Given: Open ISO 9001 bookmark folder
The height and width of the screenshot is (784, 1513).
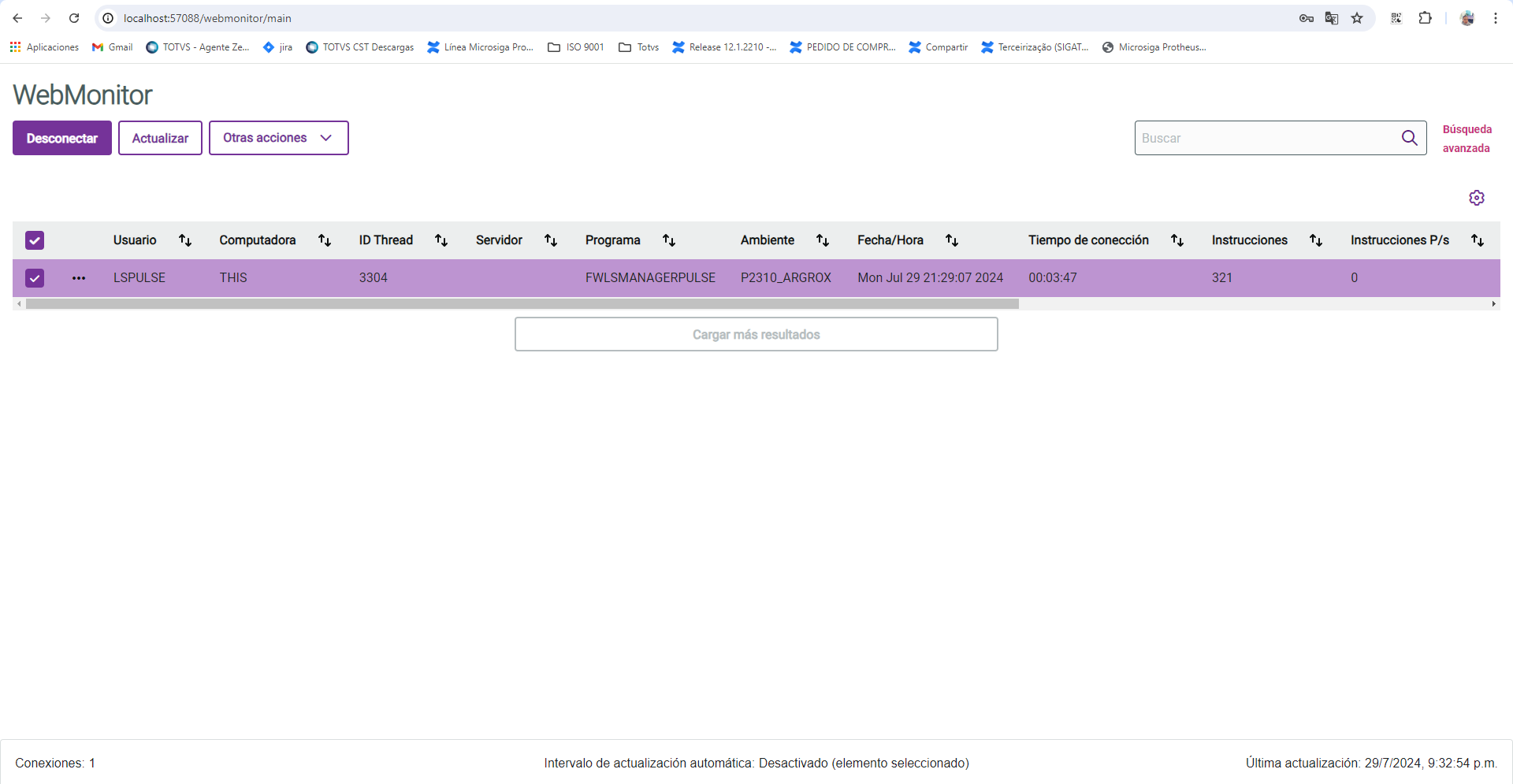Looking at the screenshot, I should tap(576, 47).
